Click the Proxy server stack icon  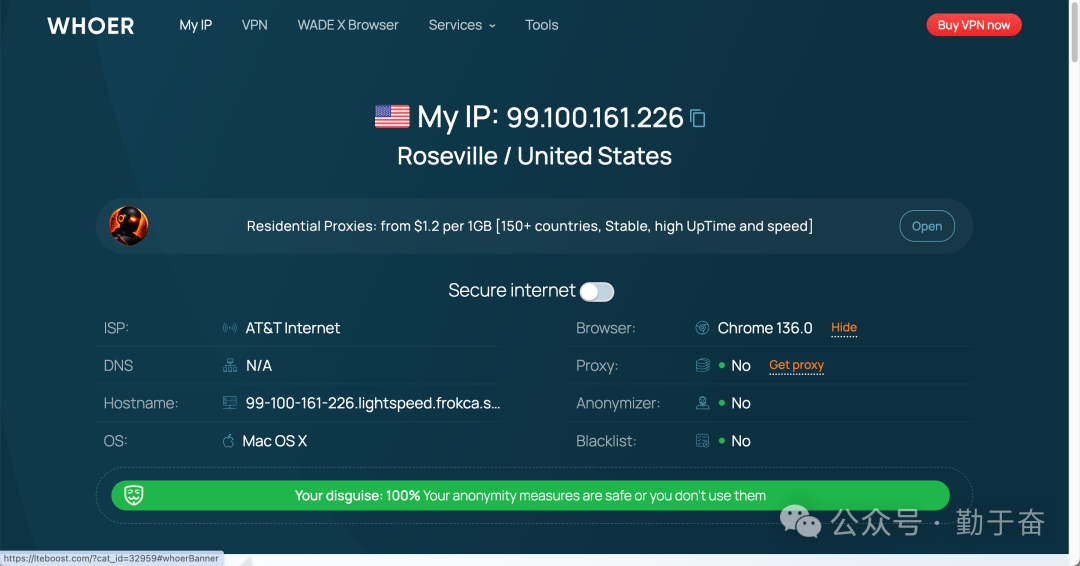703,366
